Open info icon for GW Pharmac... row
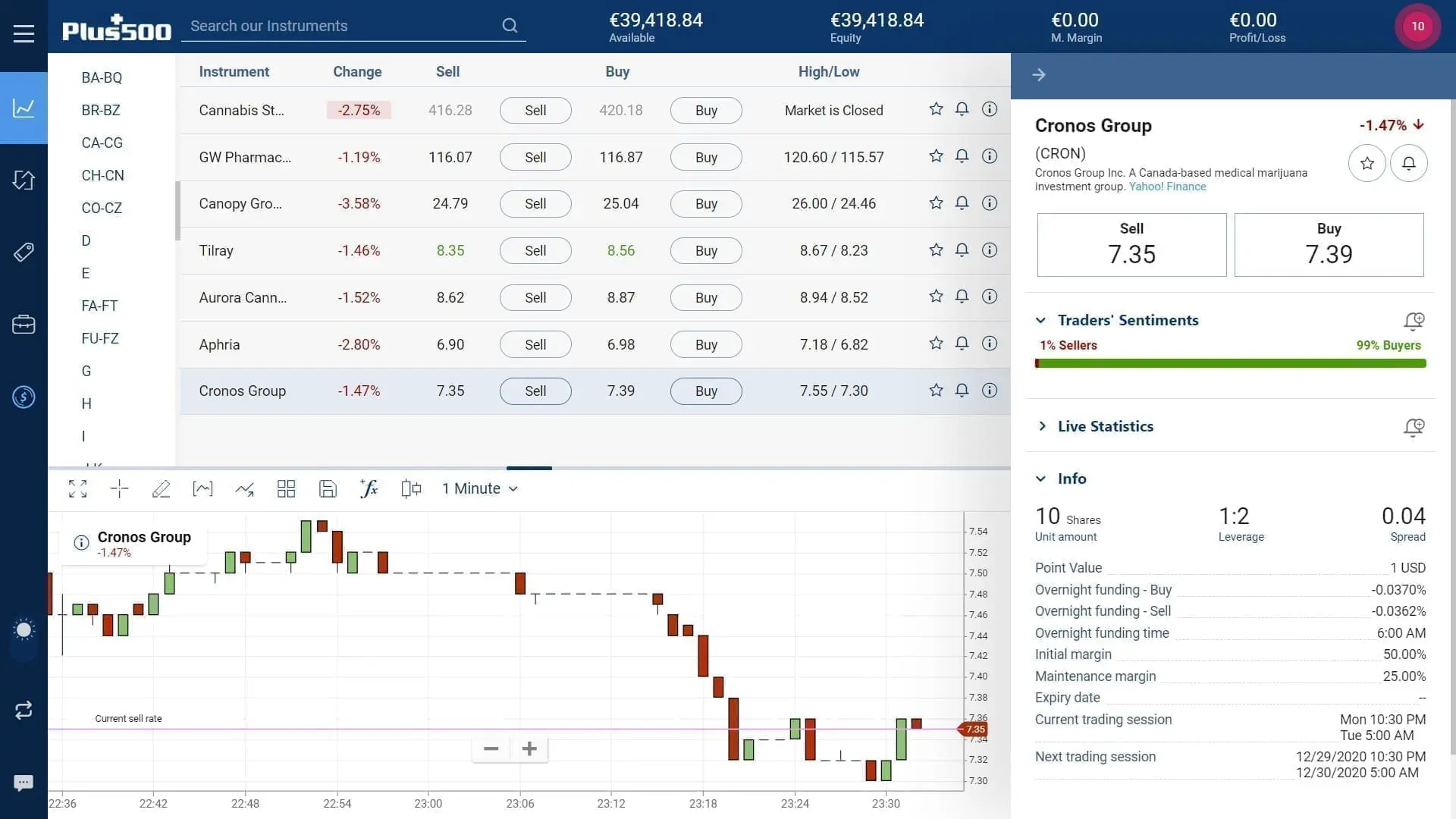The image size is (1456, 819). pos(990,156)
